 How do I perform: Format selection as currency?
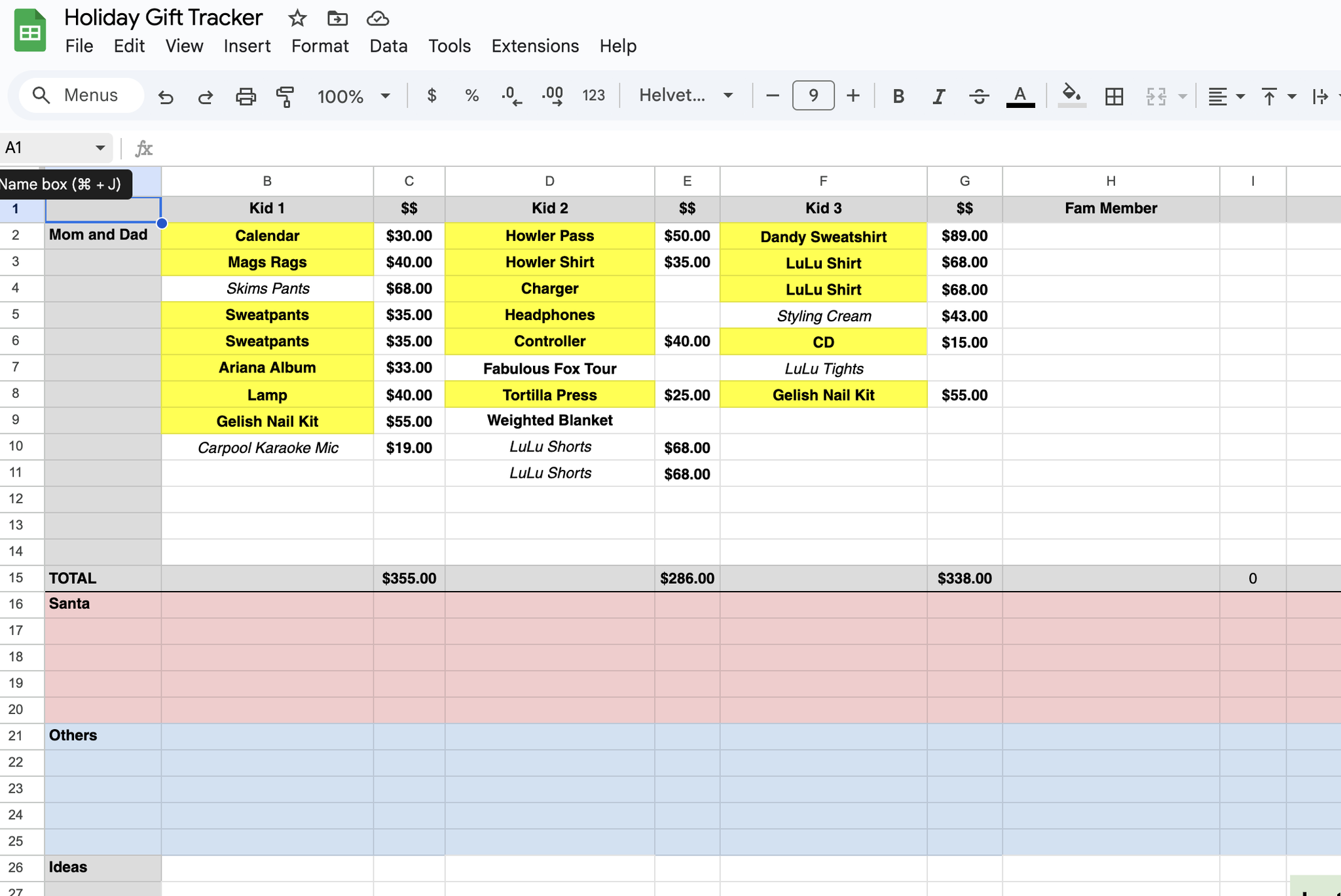click(432, 96)
